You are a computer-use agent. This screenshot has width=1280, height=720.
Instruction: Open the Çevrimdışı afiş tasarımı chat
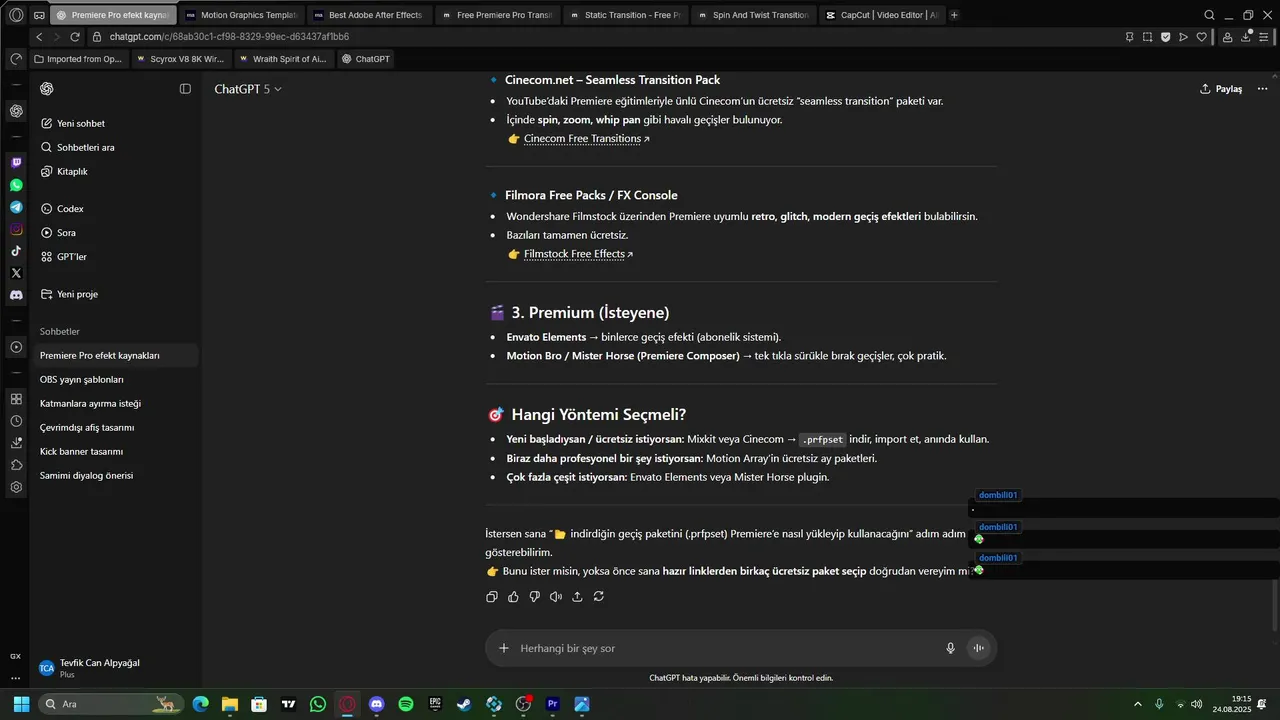(x=114, y=428)
